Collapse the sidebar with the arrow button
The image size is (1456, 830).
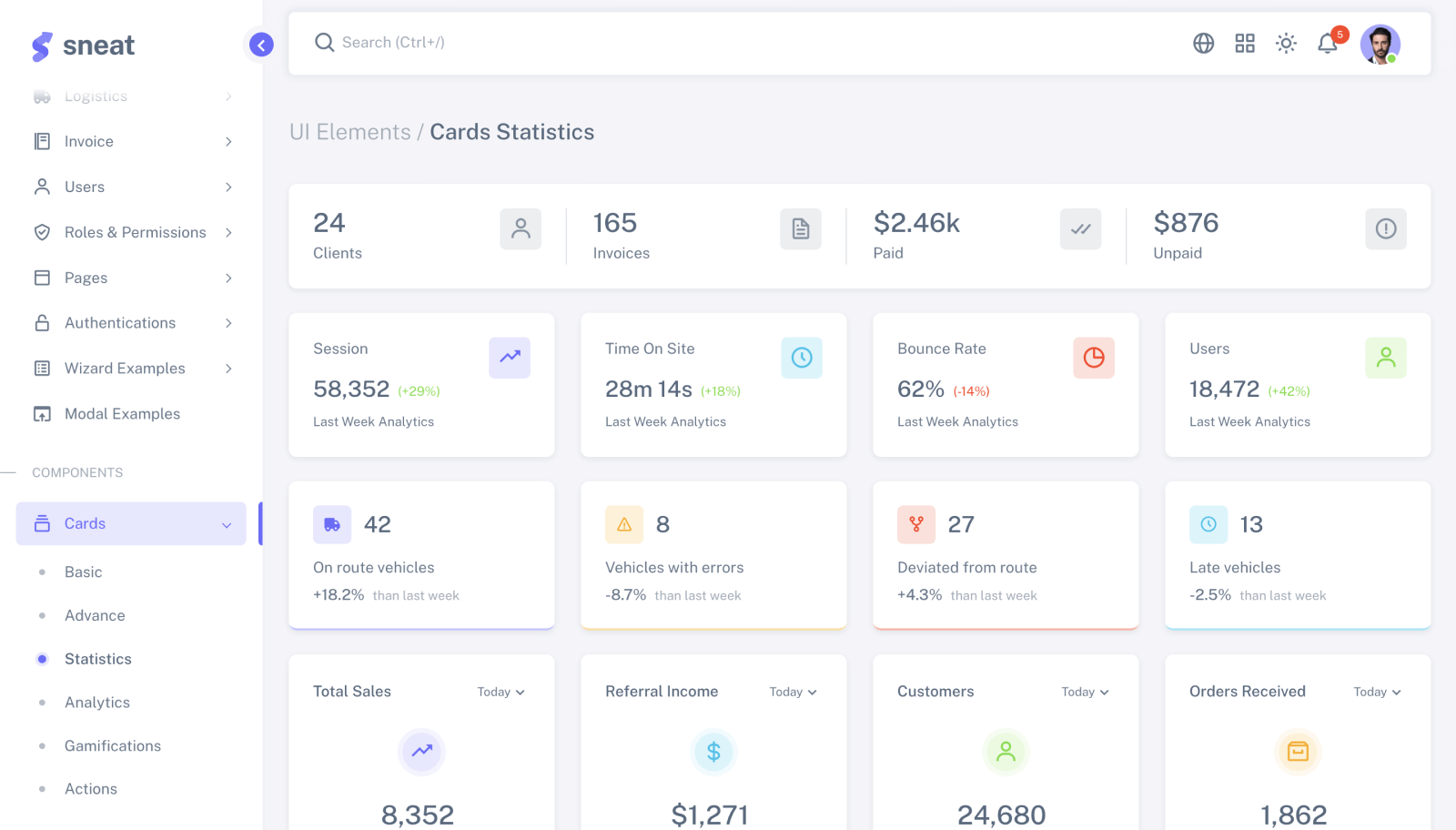coord(261,45)
